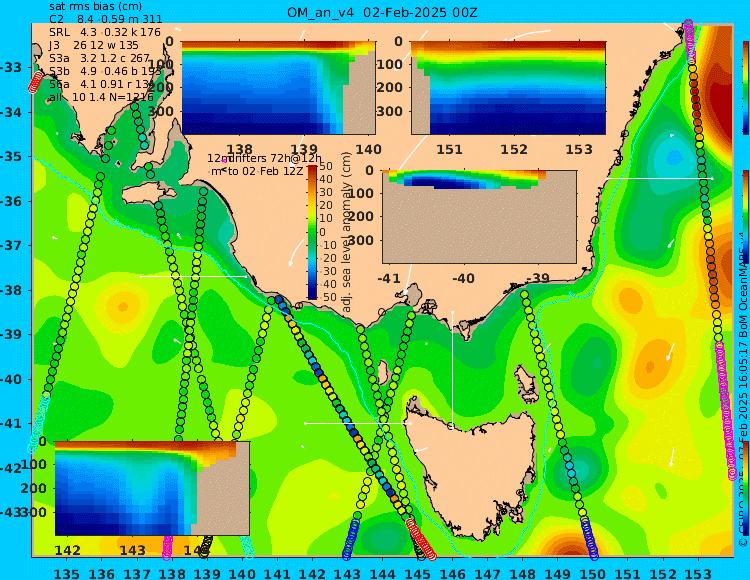Click the magenta track circles near the Sydney coast

click(690, 41)
